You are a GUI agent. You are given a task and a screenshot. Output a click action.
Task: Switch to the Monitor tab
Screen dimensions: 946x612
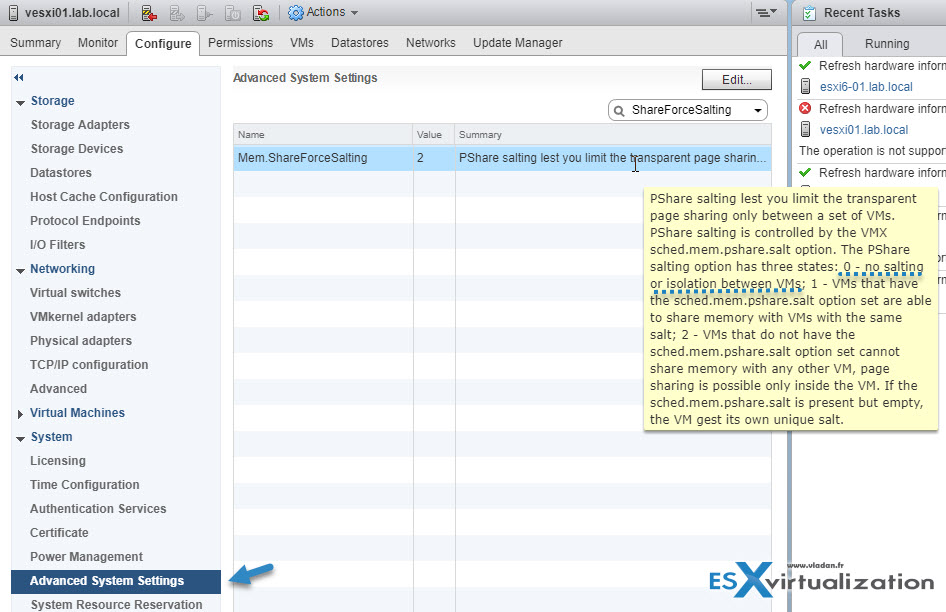[x=98, y=43]
